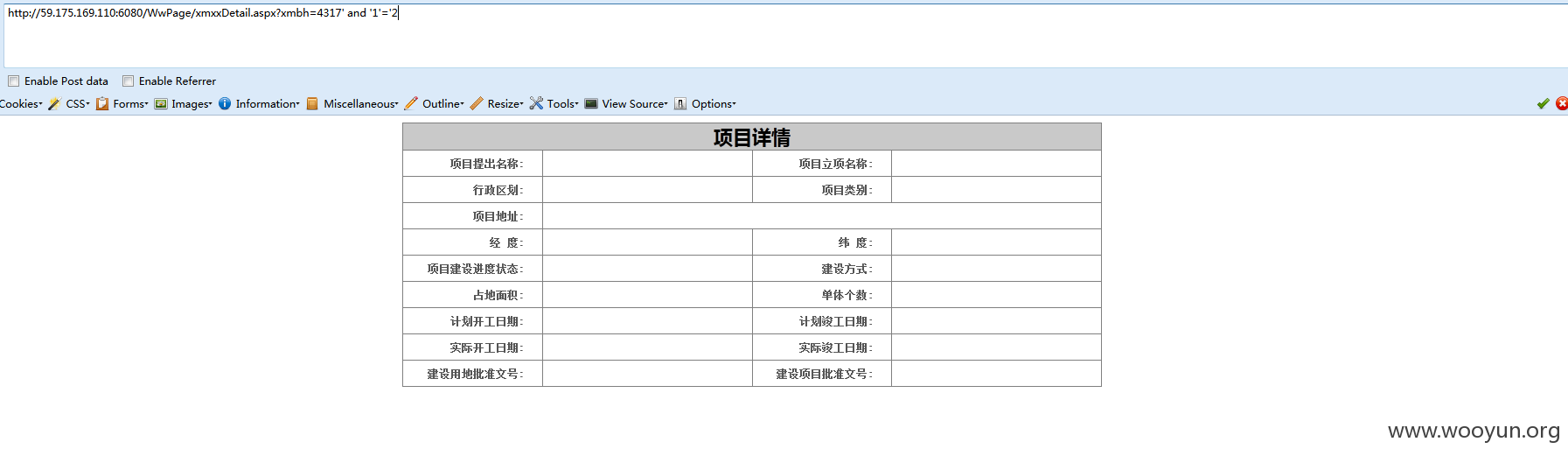Click the Outline pencil icon
The width and height of the screenshot is (1568, 456).
(411, 103)
